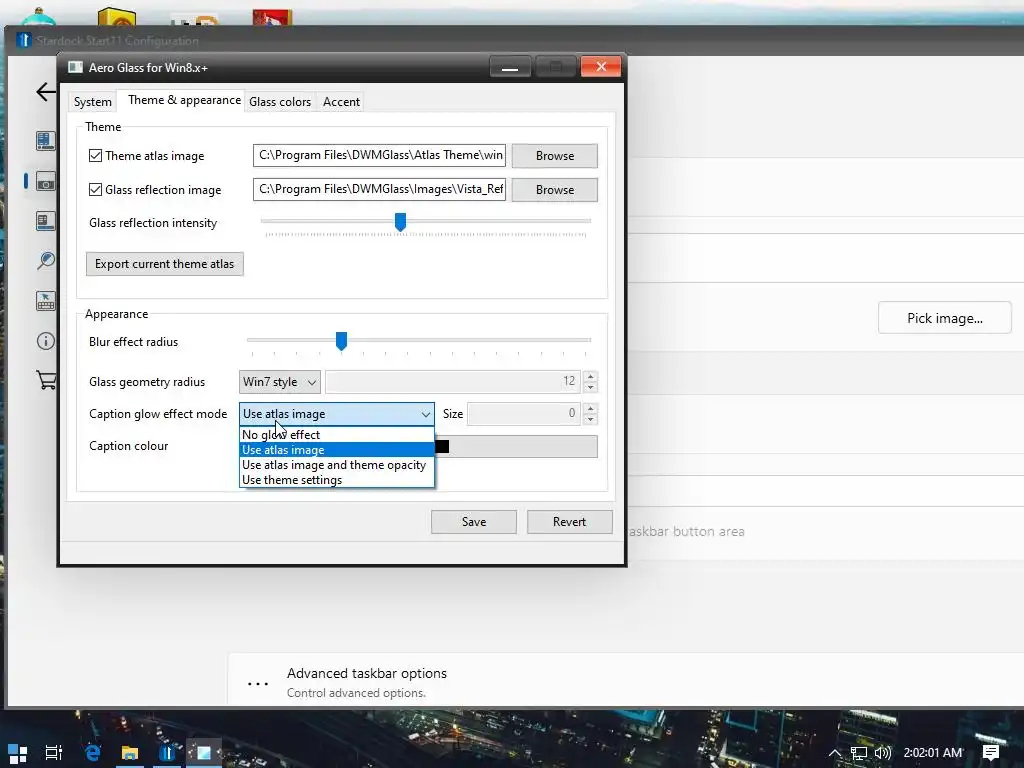Click the three dots Advanced taskbar options icon
This screenshot has width=1024, height=768.
[x=258, y=683]
